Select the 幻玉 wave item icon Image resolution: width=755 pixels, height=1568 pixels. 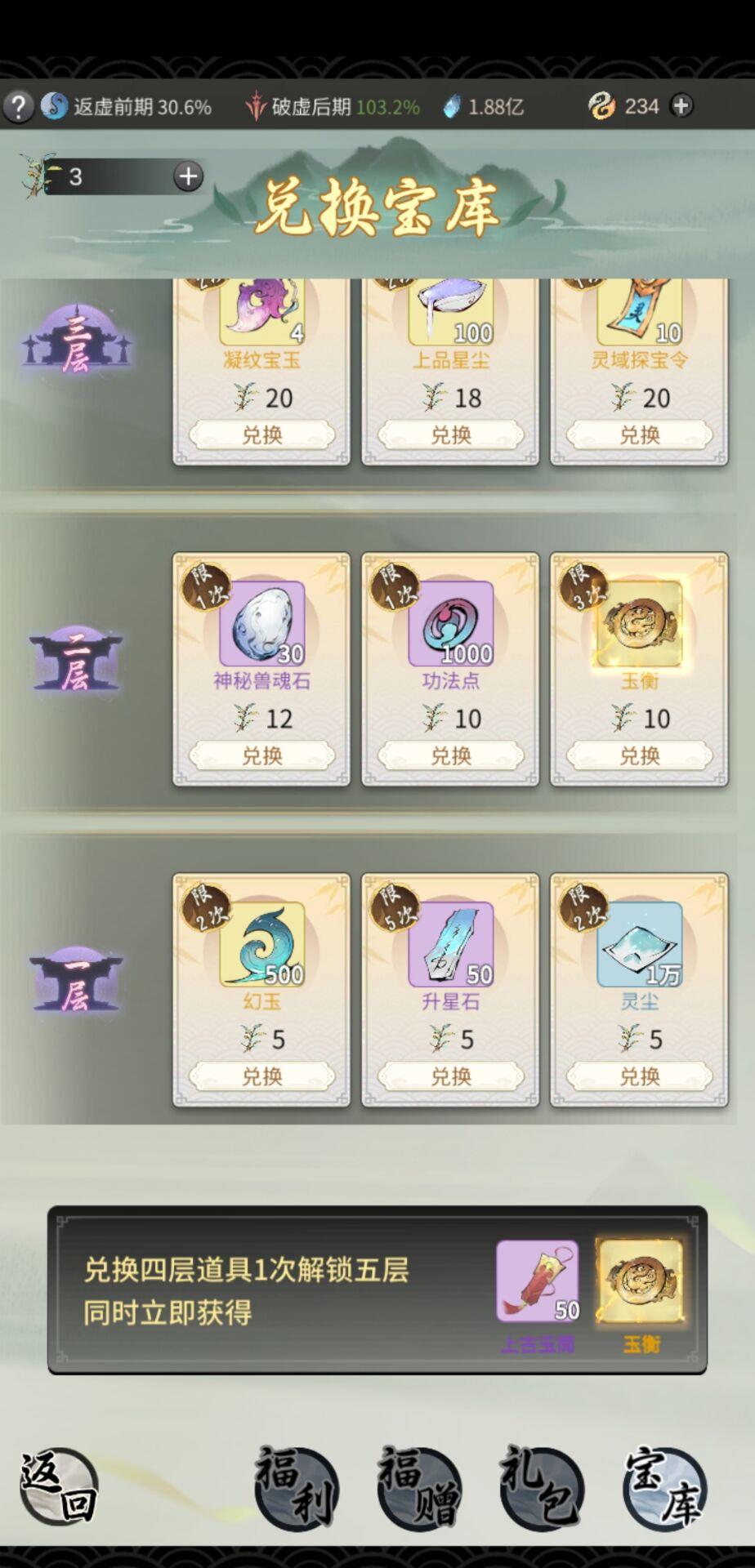point(262,945)
